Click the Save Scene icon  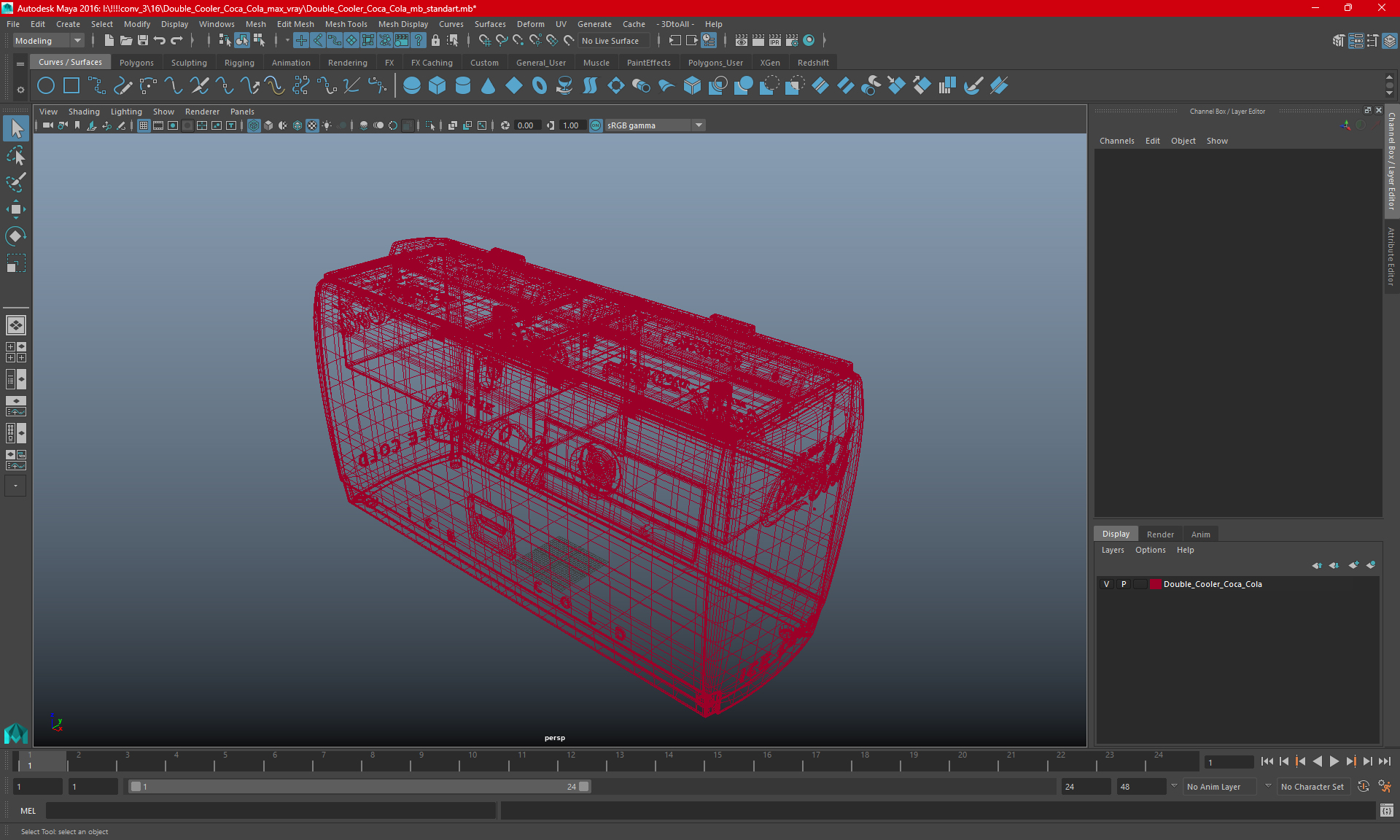(x=143, y=41)
